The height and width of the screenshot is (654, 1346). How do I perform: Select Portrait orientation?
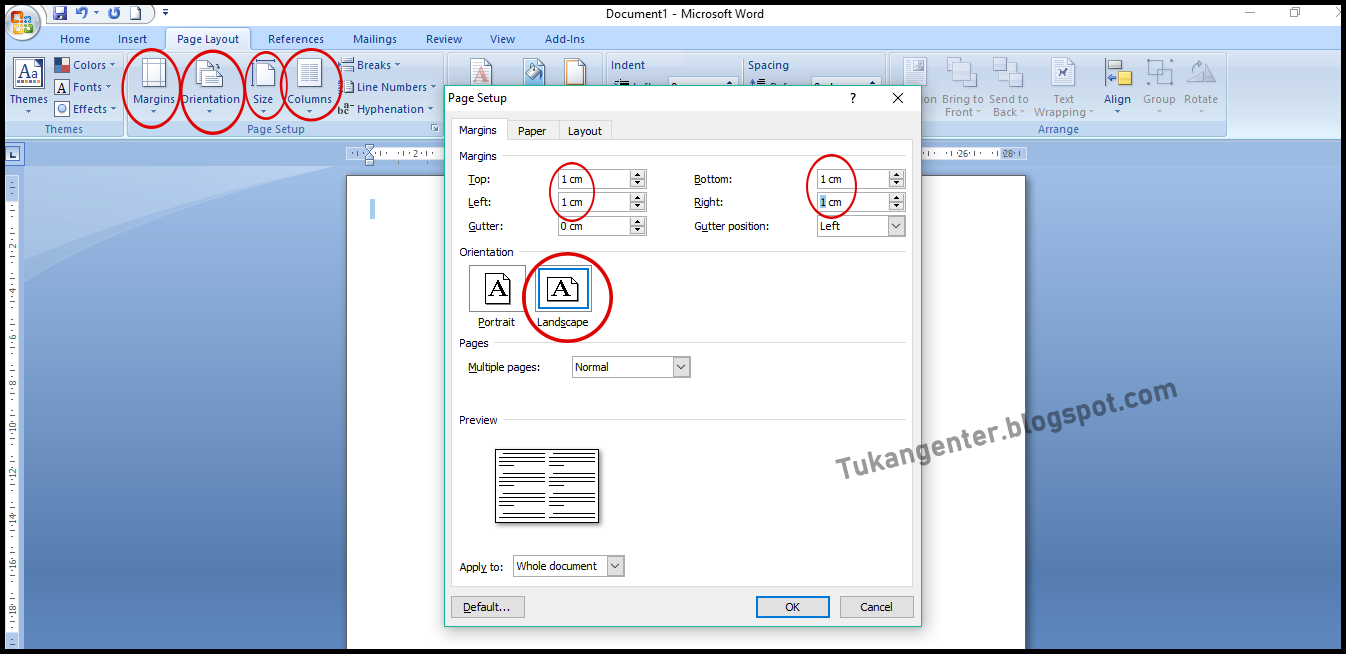497,297
